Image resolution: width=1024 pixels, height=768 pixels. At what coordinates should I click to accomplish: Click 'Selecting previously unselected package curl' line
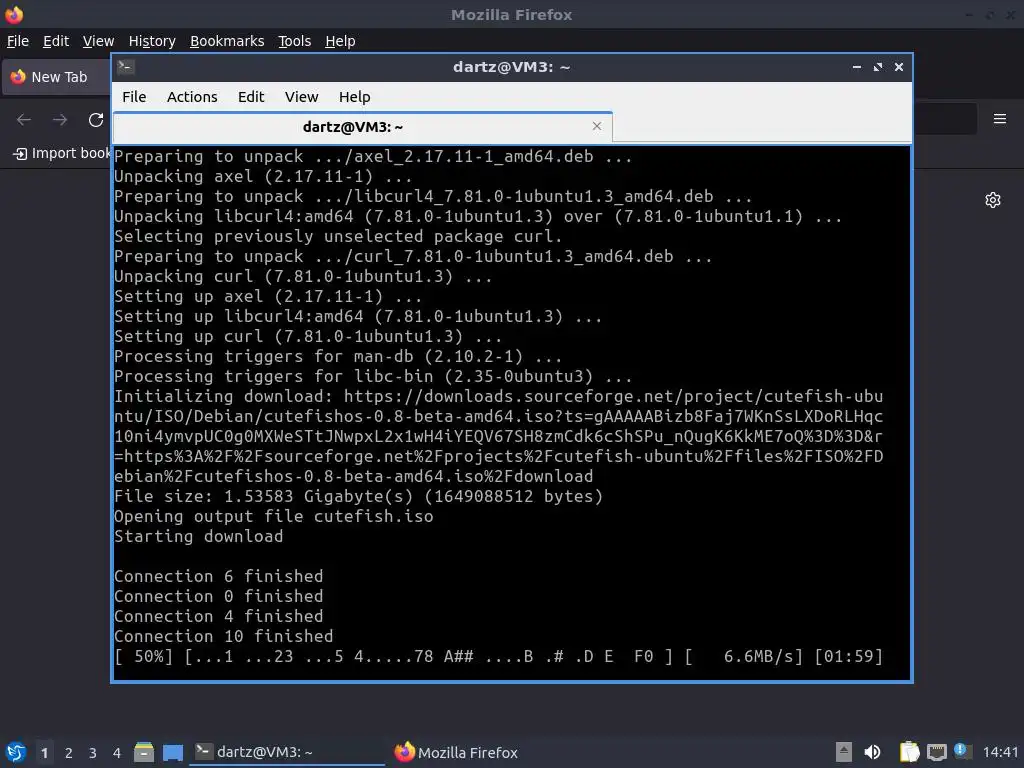(x=338, y=236)
